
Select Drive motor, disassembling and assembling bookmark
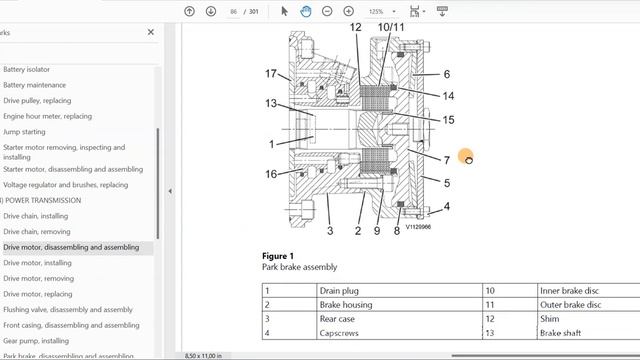[71, 247]
